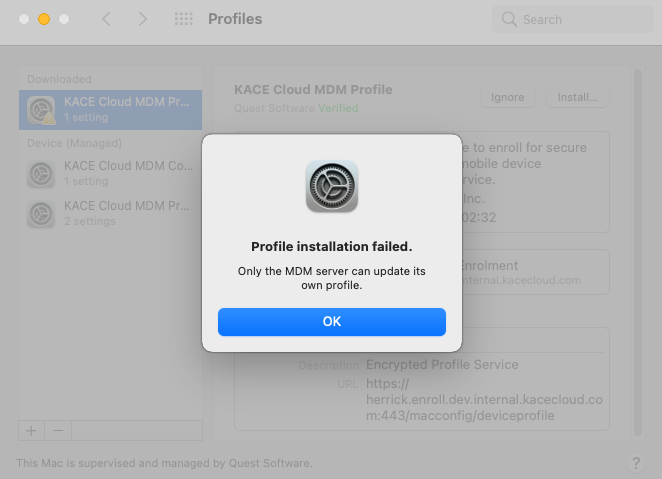Add a profile with the plus button

[31, 430]
